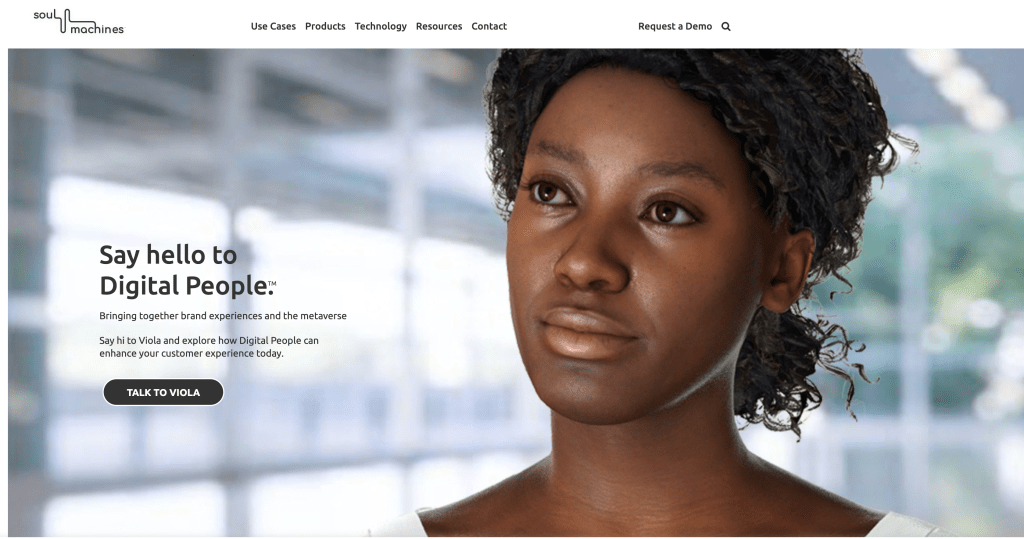Image resolution: width=1024 pixels, height=539 pixels.
Task: Go to the Contact page
Action: (x=489, y=26)
